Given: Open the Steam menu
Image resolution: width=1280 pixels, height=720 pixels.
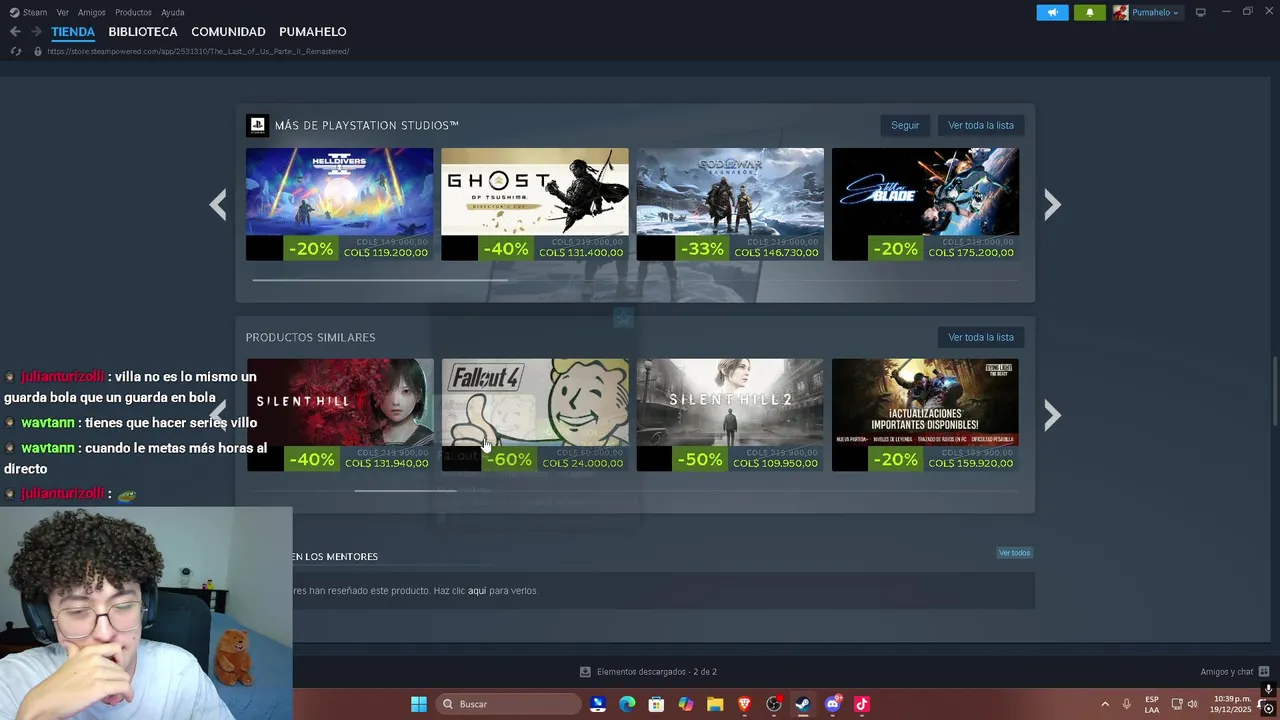Looking at the screenshot, I should 29,12.
